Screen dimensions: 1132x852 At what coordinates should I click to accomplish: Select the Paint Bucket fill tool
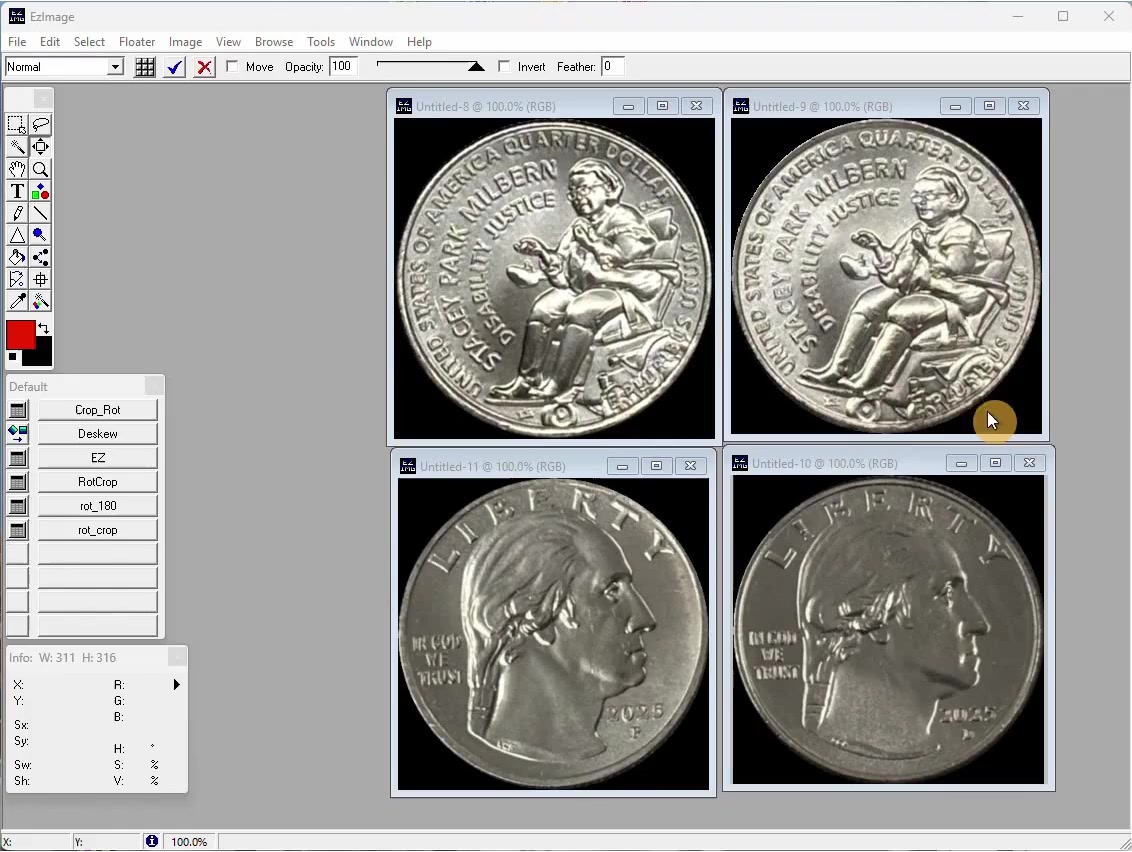tap(17, 258)
